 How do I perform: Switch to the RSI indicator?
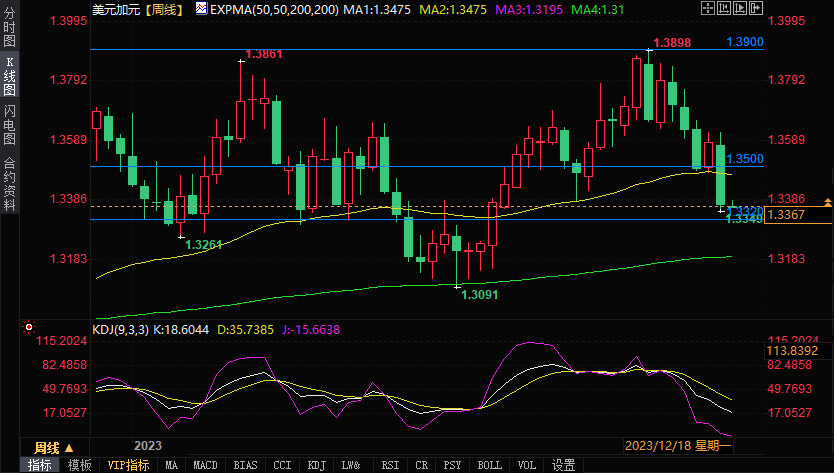coord(390,465)
